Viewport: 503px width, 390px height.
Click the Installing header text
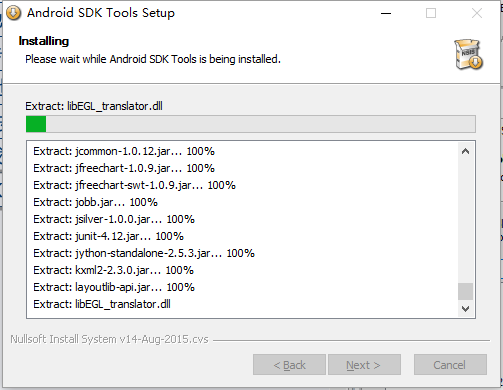[44, 41]
